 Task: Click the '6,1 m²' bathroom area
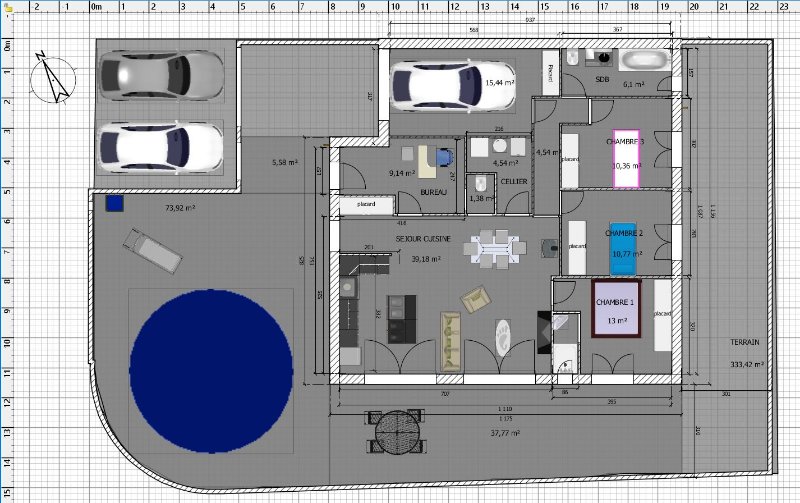click(x=633, y=84)
